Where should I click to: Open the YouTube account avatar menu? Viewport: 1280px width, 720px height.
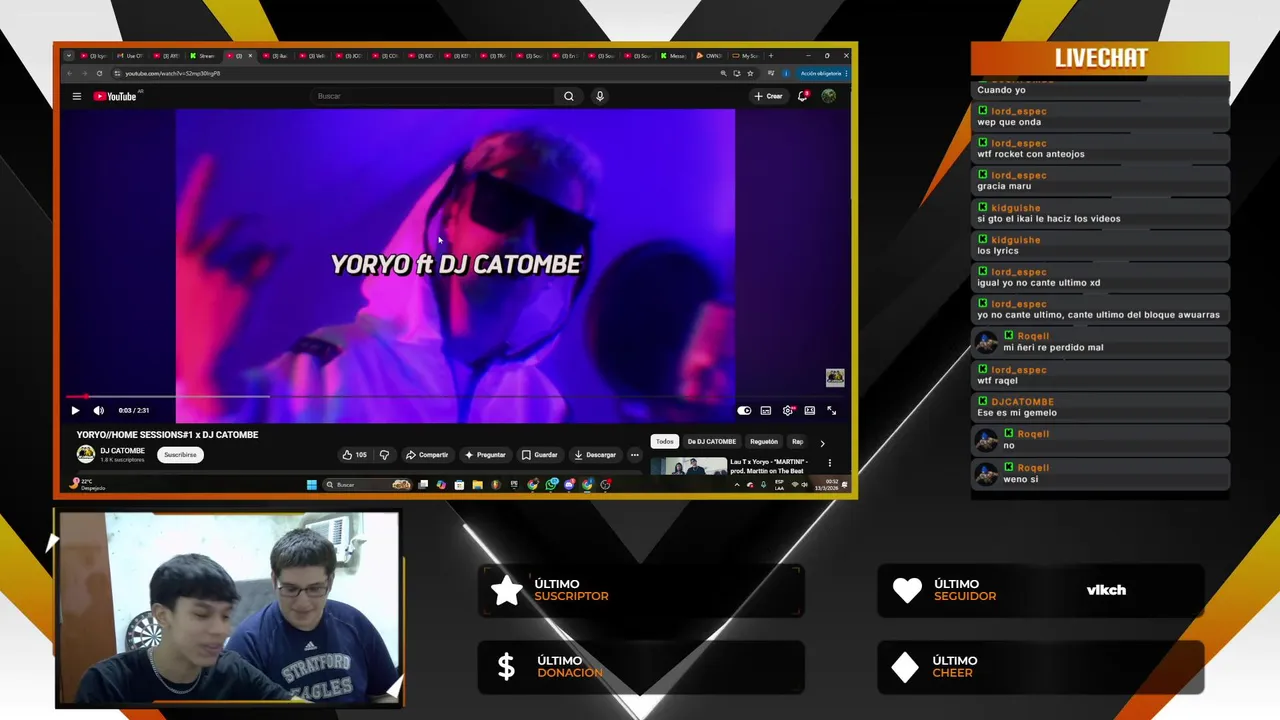[828, 96]
